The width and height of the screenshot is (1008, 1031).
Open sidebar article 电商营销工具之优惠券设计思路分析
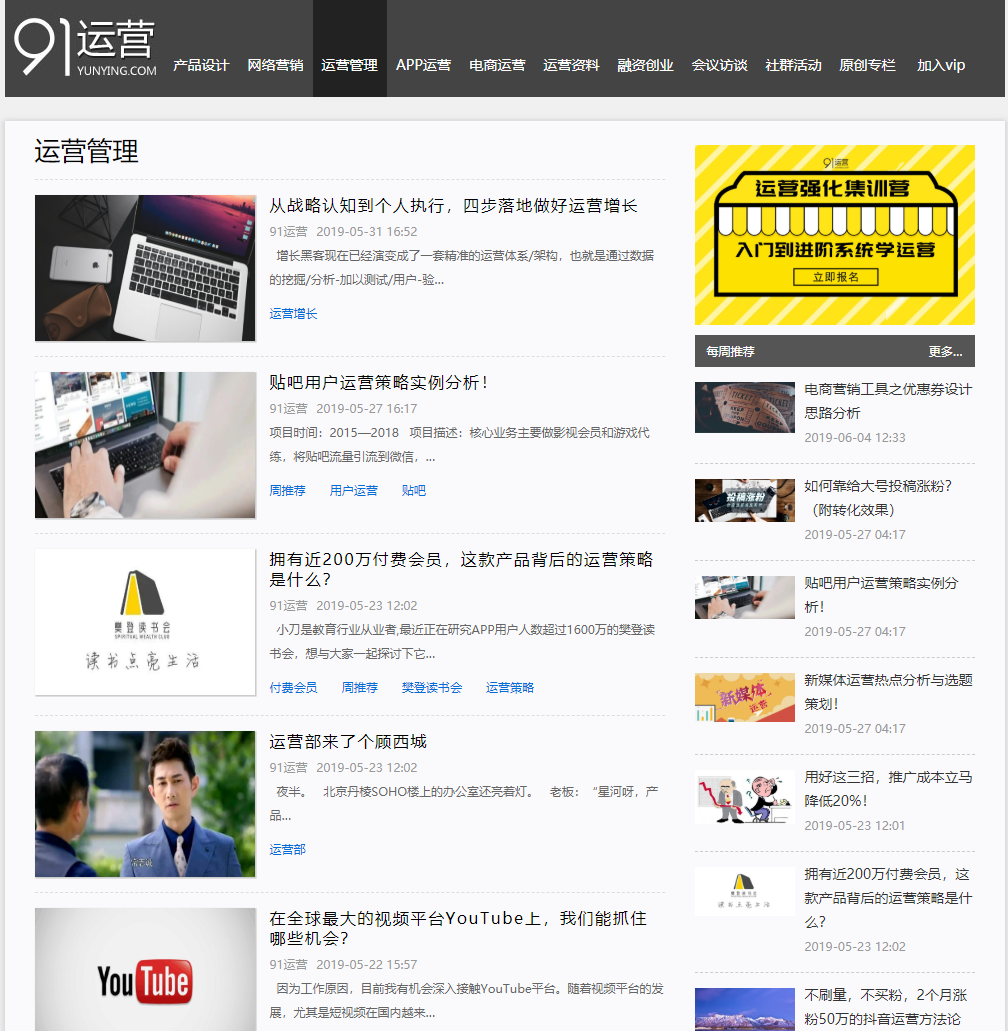[x=888, y=401]
